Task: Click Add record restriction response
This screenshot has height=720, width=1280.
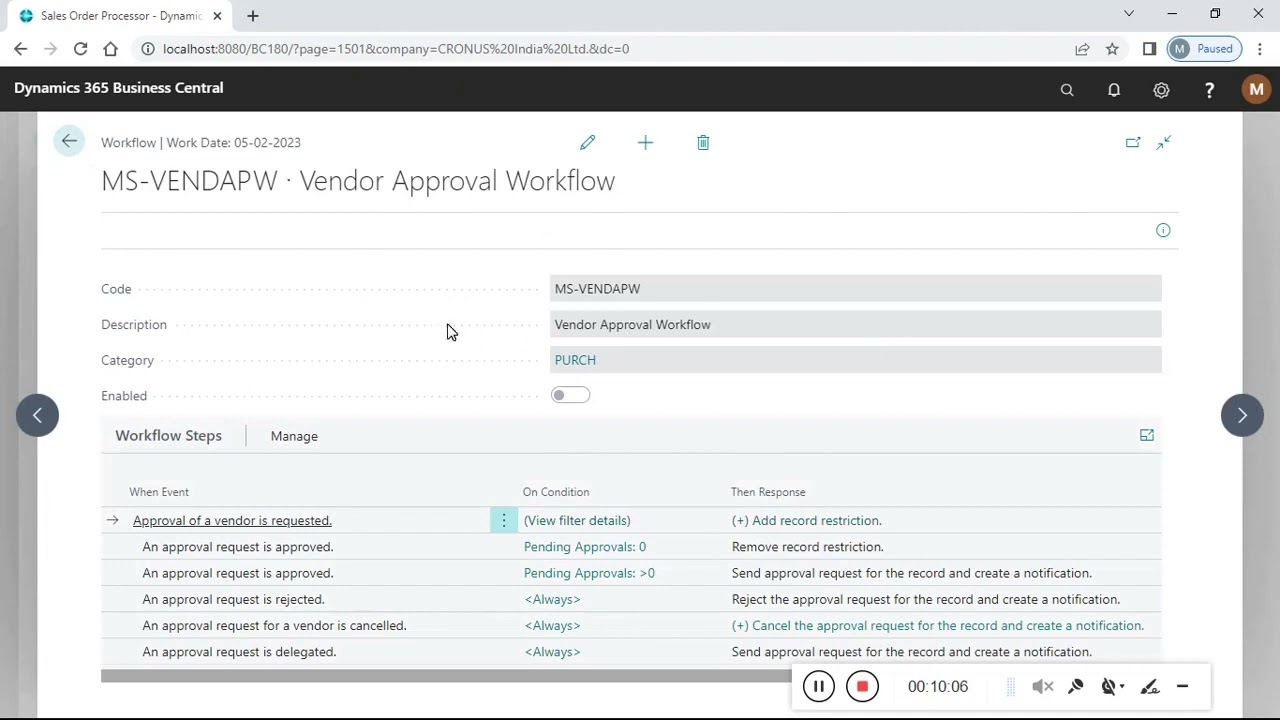Action: [806, 520]
